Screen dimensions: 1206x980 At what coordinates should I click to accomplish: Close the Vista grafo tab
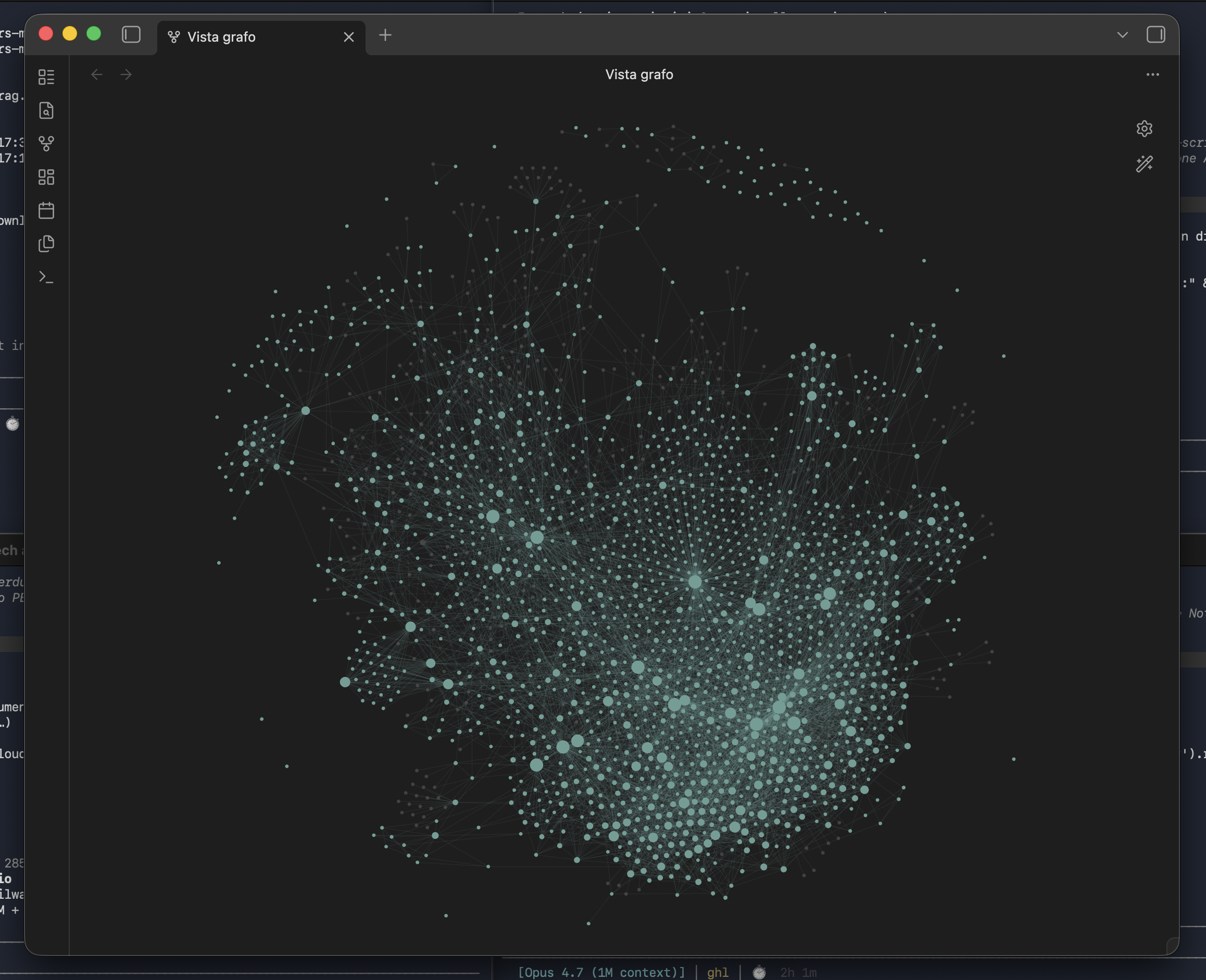tap(349, 37)
